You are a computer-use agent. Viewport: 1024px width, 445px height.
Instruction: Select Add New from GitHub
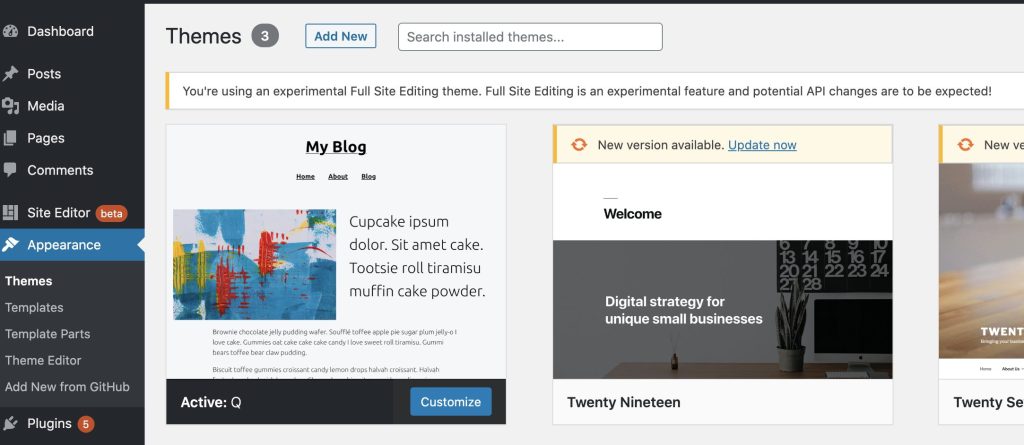(67, 387)
